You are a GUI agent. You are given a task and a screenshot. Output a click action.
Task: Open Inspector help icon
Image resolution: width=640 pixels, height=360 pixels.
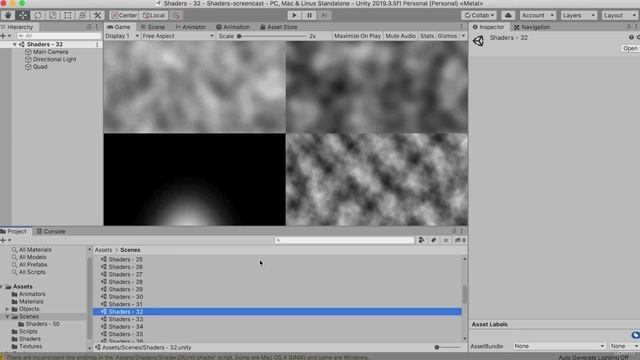pyautogui.click(x=631, y=37)
